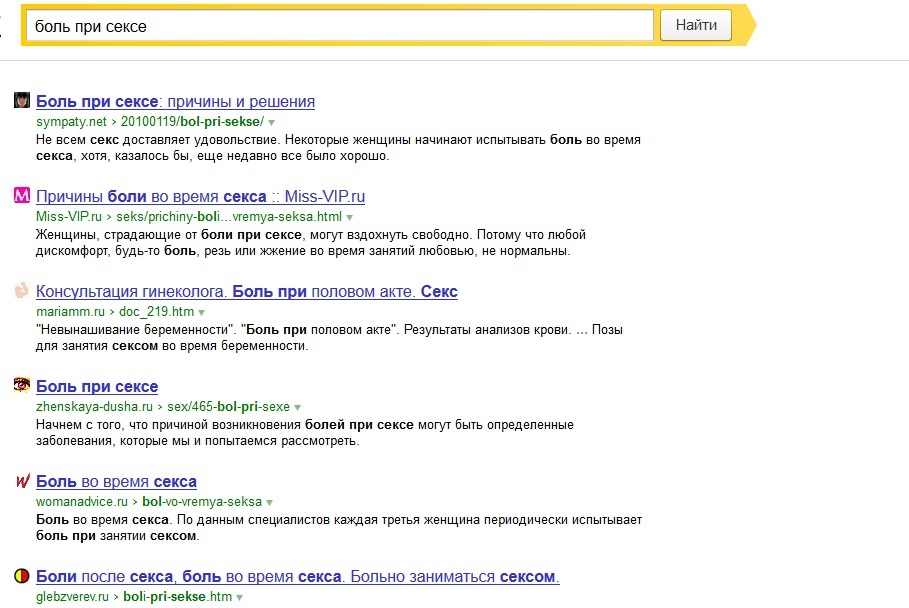
Task: Click the Miss-VIP.ru green domain link
Action: [x=68, y=217]
